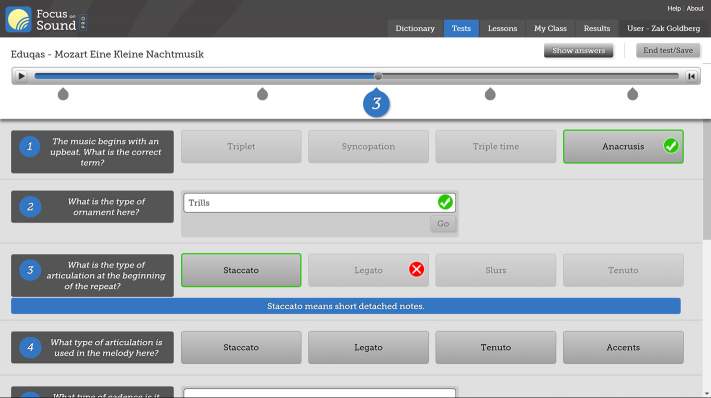Choose Triplet for question 1
This screenshot has width=711, height=398.
[x=241, y=146]
